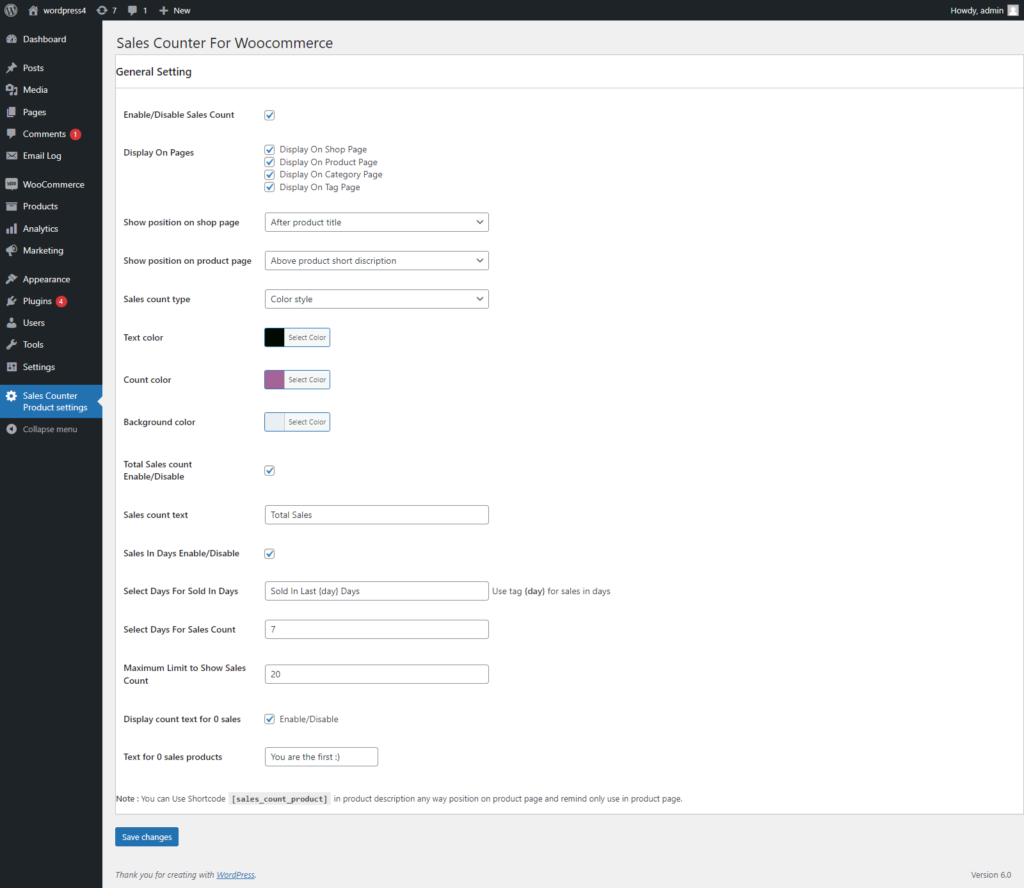Open the comments bubble icon in admin bar
The width and height of the screenshot is (1024, 888).
(133, 10)
